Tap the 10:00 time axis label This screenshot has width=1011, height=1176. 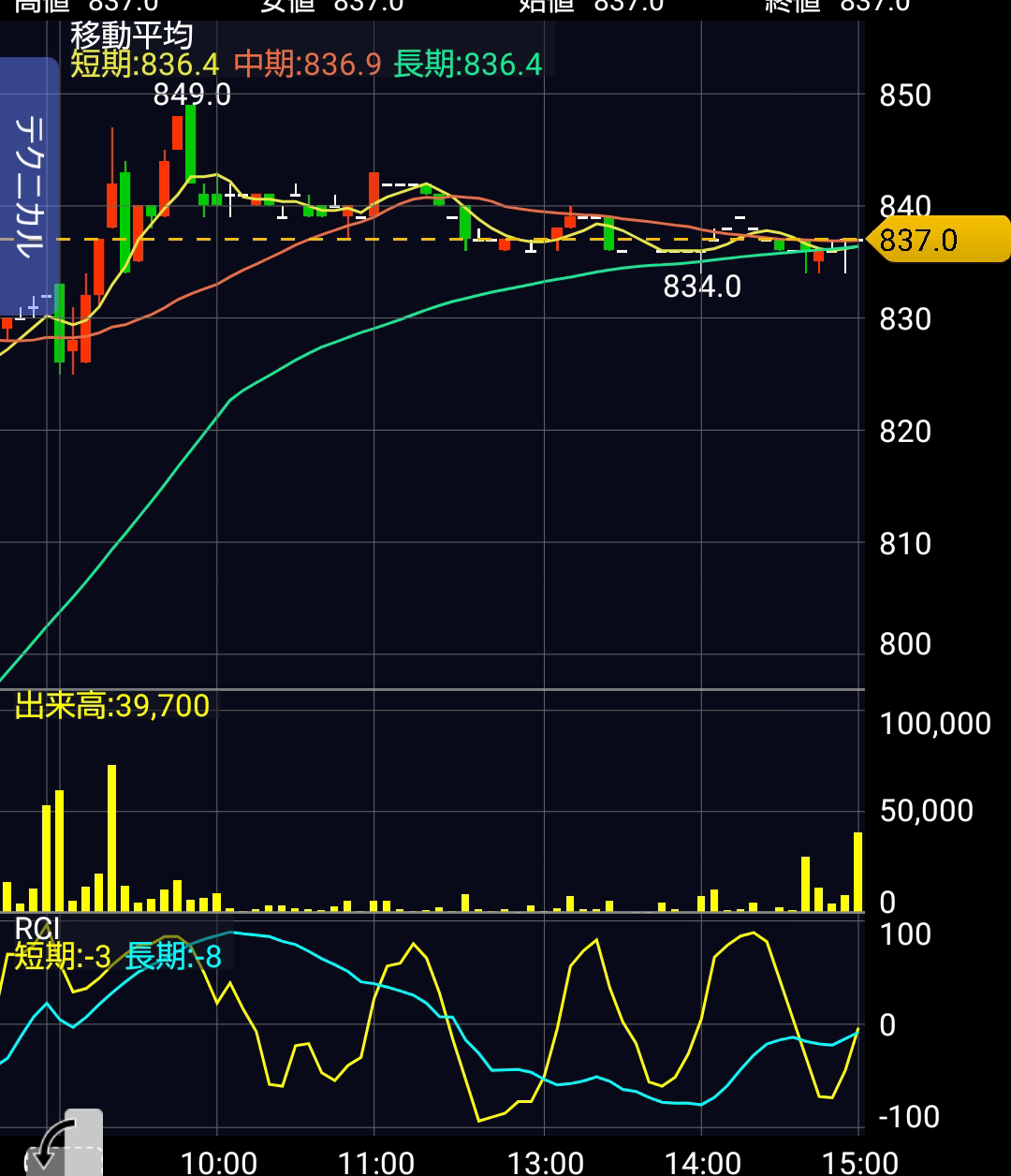(x=218, y=1163)
